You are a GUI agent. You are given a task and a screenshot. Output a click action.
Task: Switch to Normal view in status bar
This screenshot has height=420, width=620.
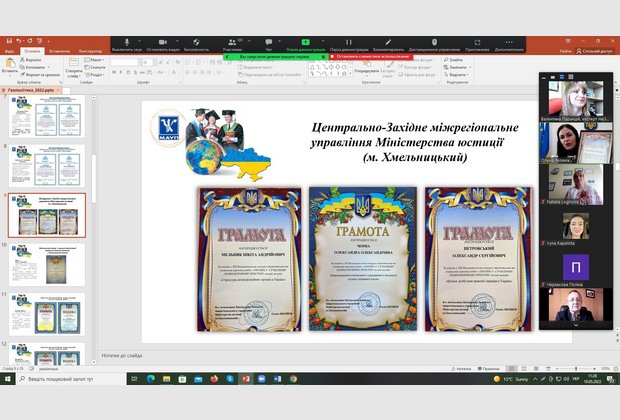pyautogui.click(x=512, y=369)
